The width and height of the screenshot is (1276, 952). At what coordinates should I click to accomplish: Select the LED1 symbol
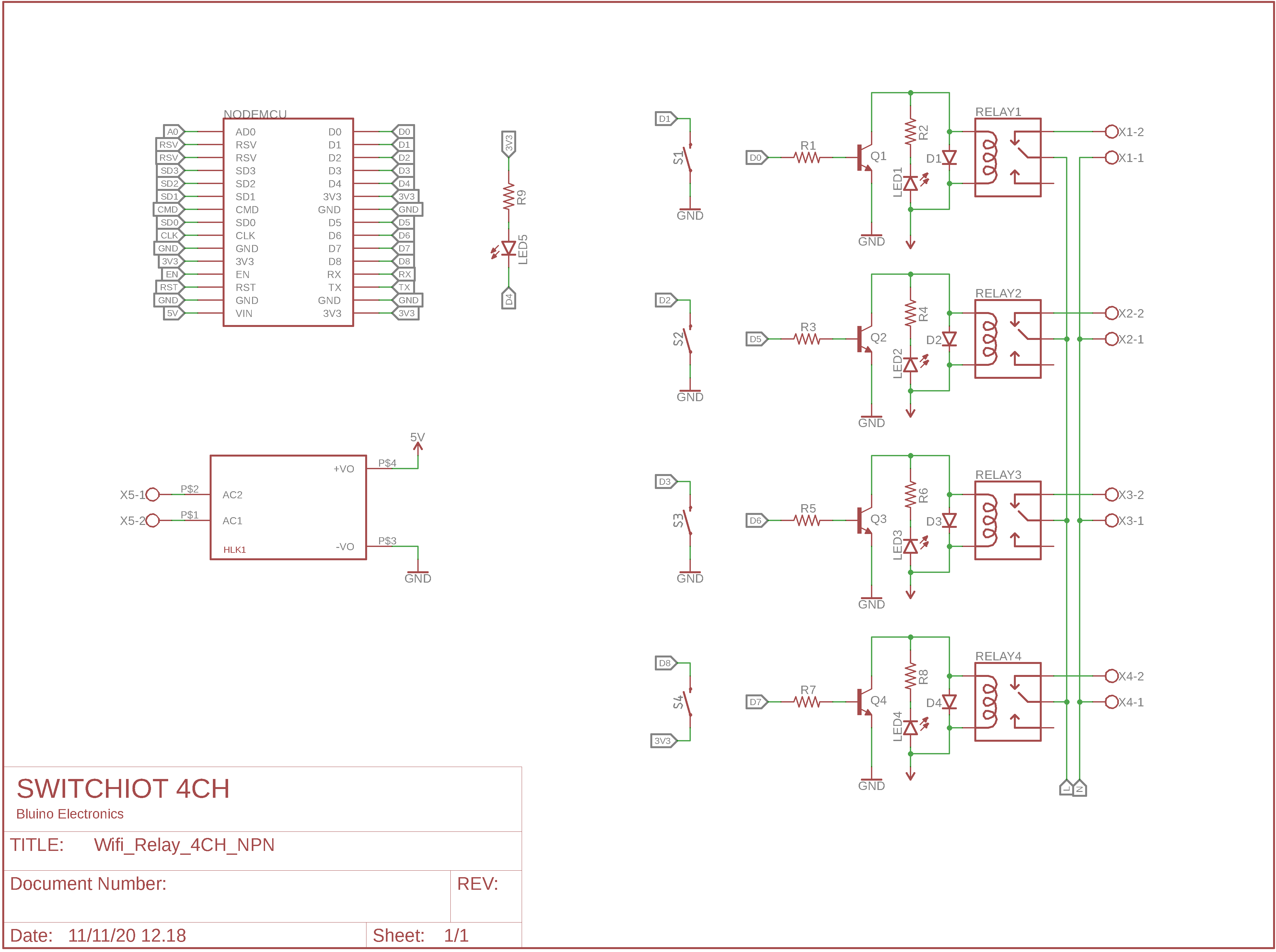tap(910, 183)
